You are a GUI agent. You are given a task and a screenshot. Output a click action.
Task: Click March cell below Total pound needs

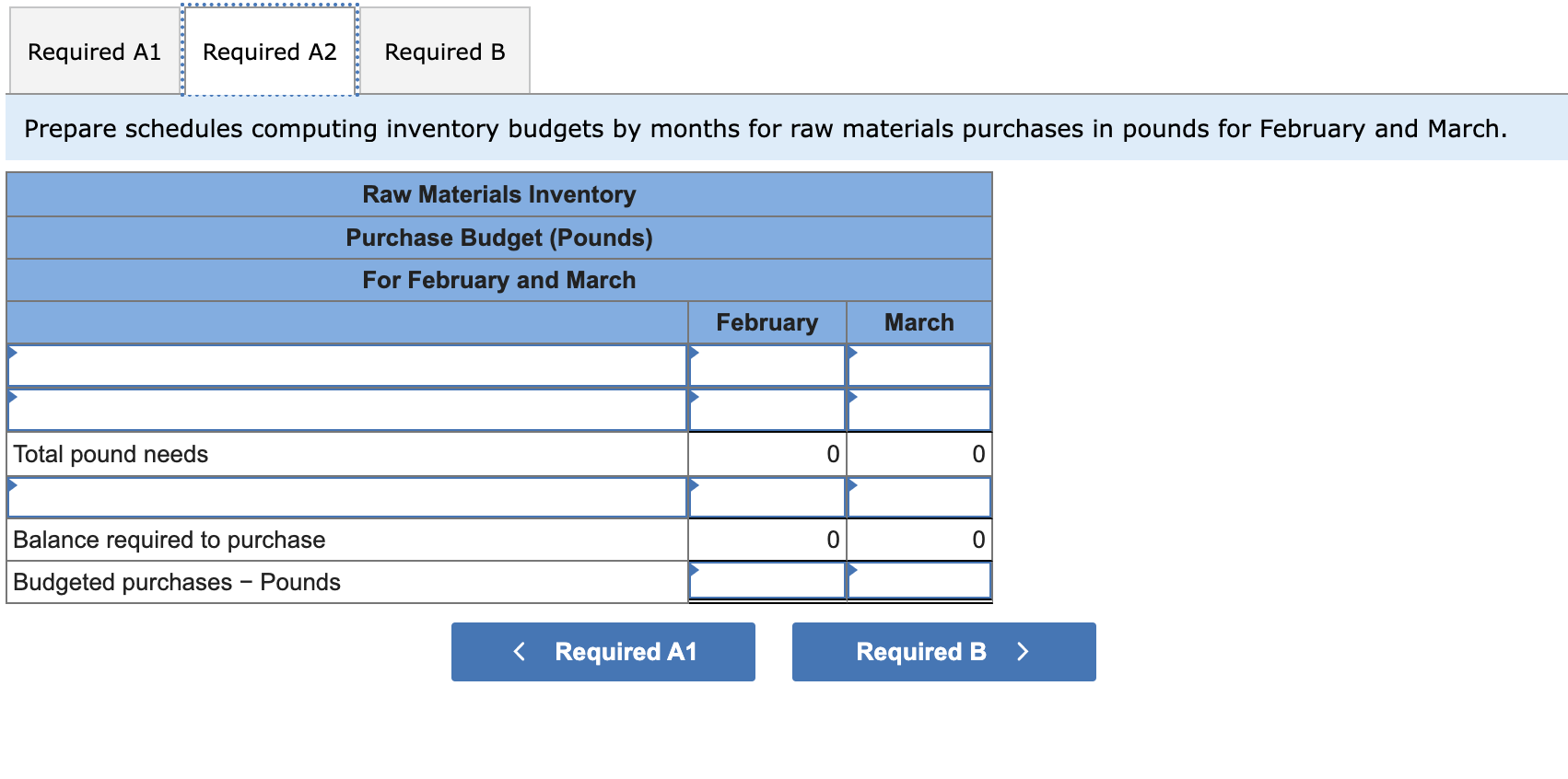click(919, 498)
